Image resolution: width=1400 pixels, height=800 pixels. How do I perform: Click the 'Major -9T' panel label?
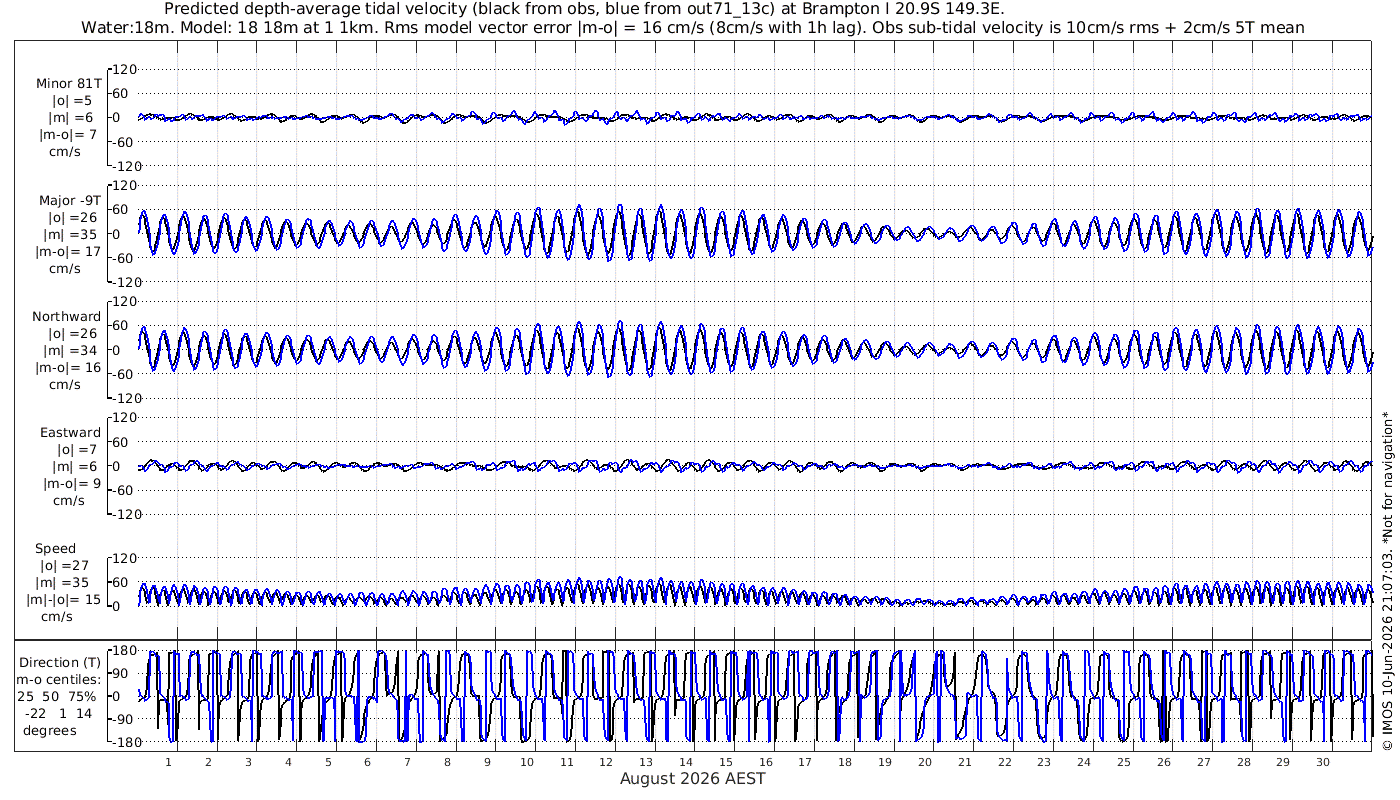[68, 201]
